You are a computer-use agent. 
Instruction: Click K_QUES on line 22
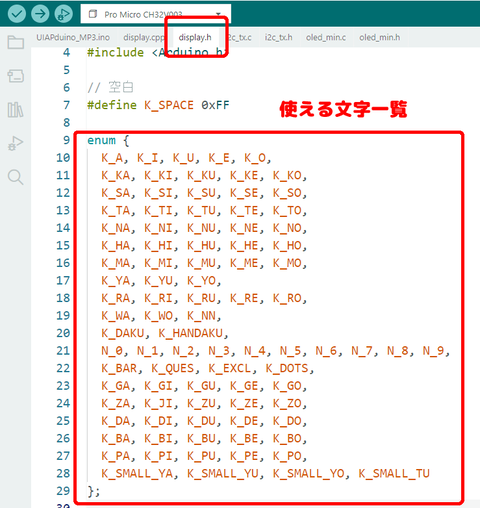[173, 368]
